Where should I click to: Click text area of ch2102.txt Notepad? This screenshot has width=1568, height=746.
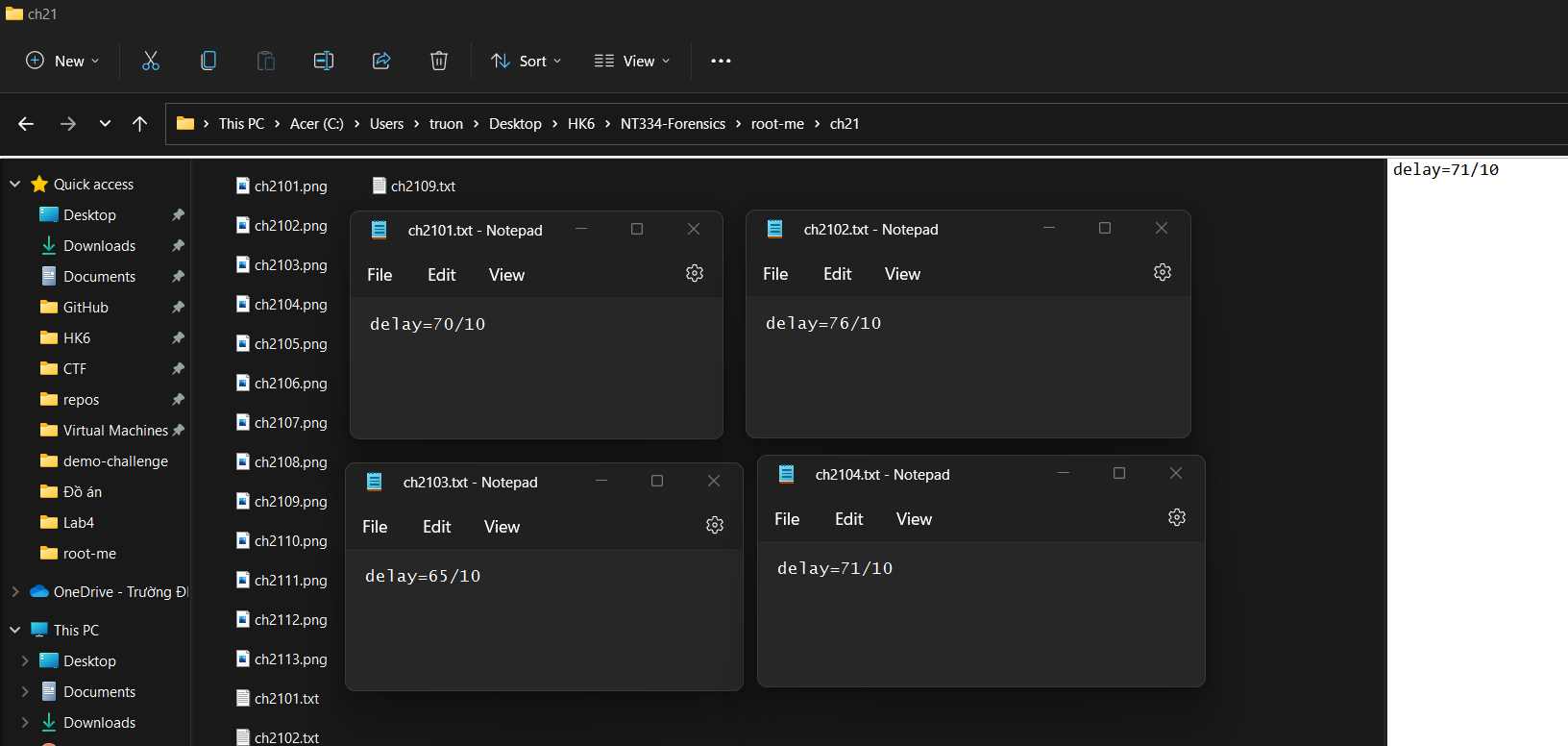pyautogui.click(x=968, y=366)
